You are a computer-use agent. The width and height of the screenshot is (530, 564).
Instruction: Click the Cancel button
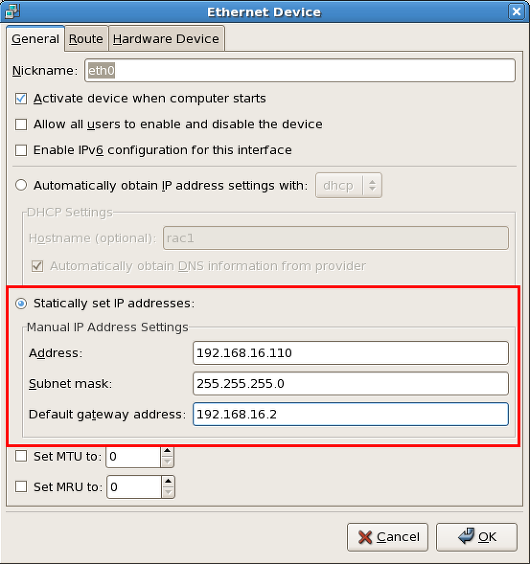(x=388, y=537)
